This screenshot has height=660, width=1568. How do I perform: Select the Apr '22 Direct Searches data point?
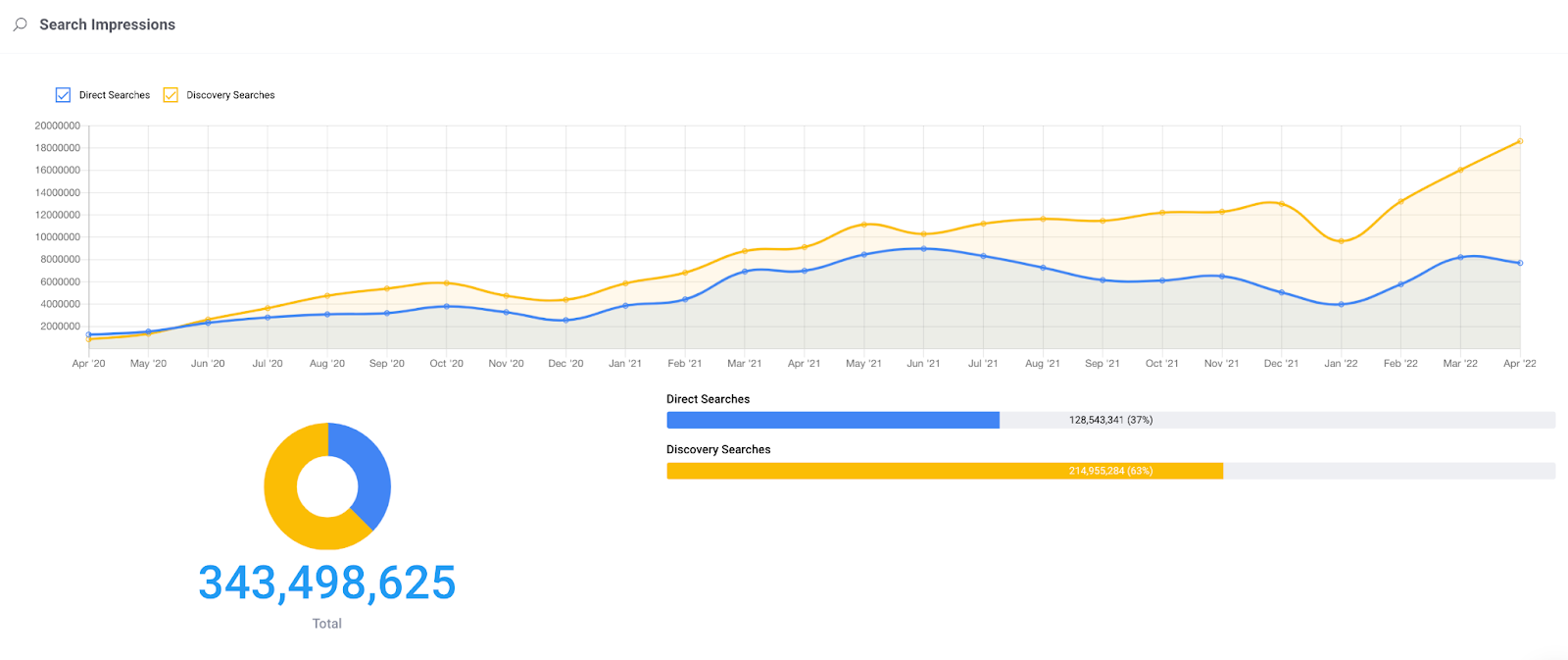click(1520, 263)
